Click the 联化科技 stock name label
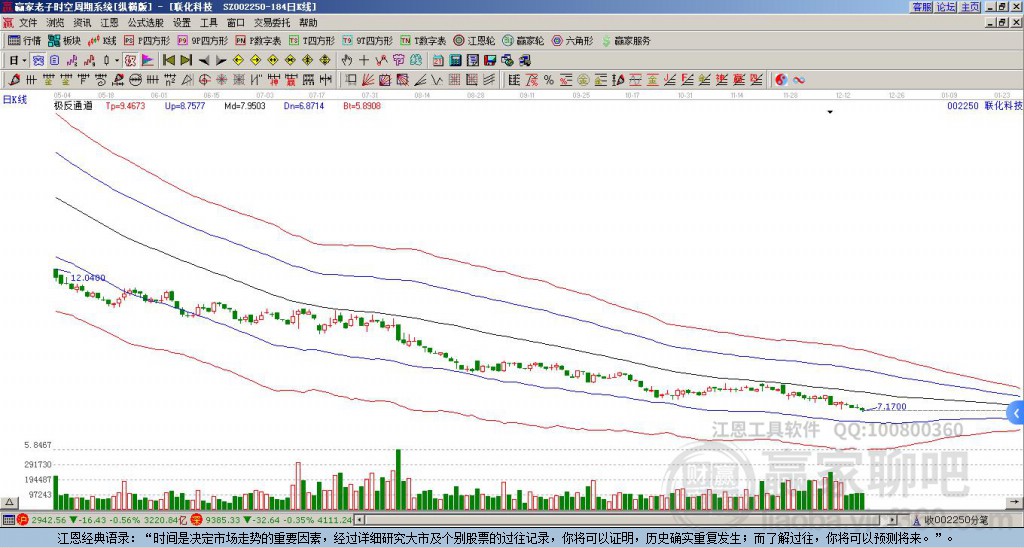 [x=1003, y=104]
